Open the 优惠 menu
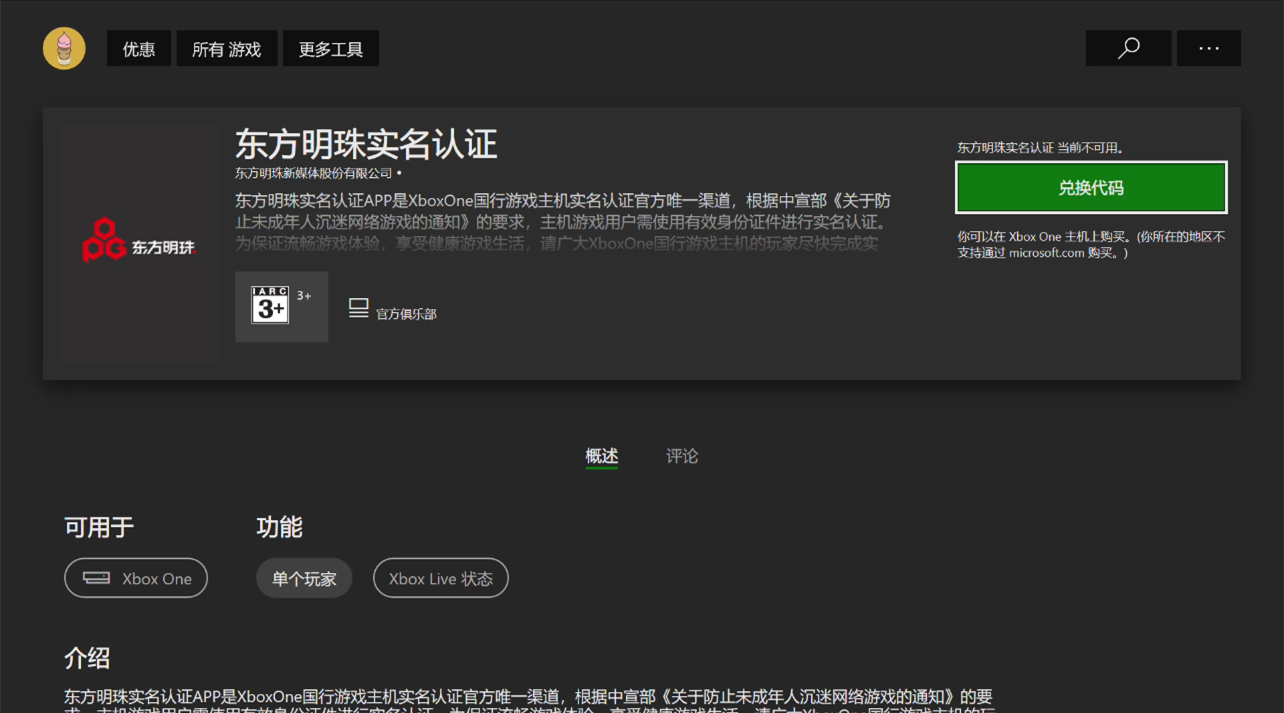This screenshot has height=713, width=1284. click(139, 49)
